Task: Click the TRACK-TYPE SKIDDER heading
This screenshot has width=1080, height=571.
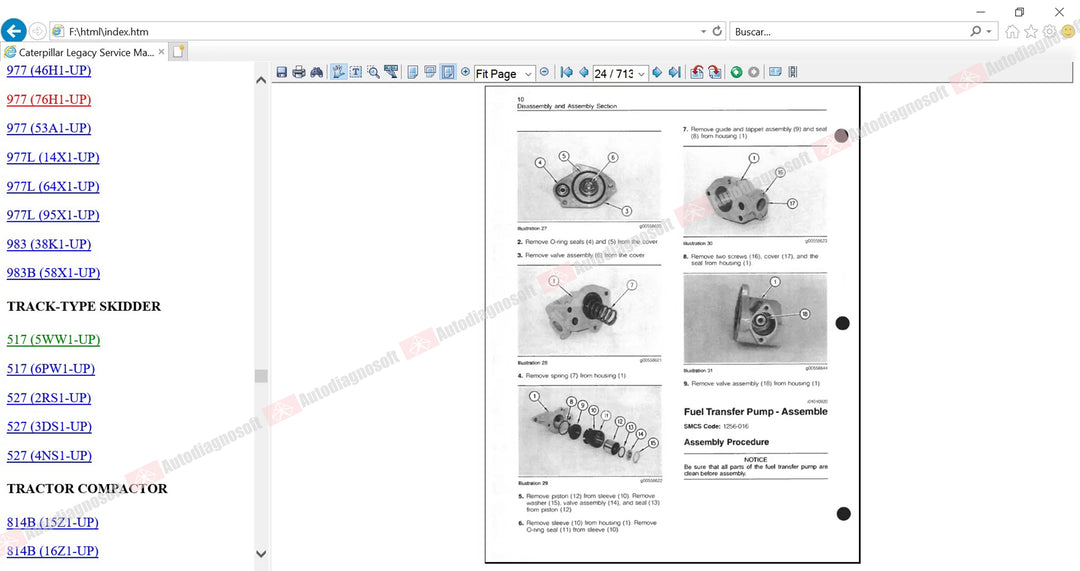Action: pyautogui.click(x=84, y=307)
